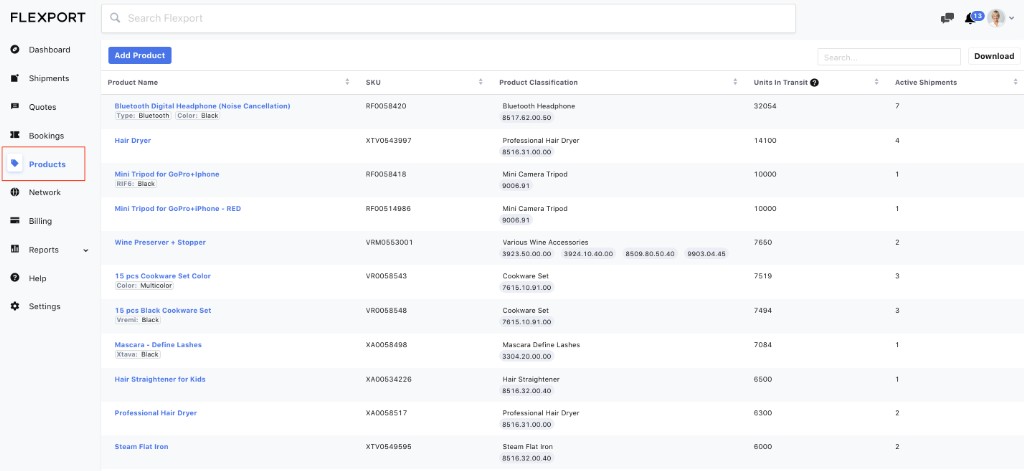Open Wine Preserver + Stopper link
Viewport: 1024px width, 471px height.
160,242
